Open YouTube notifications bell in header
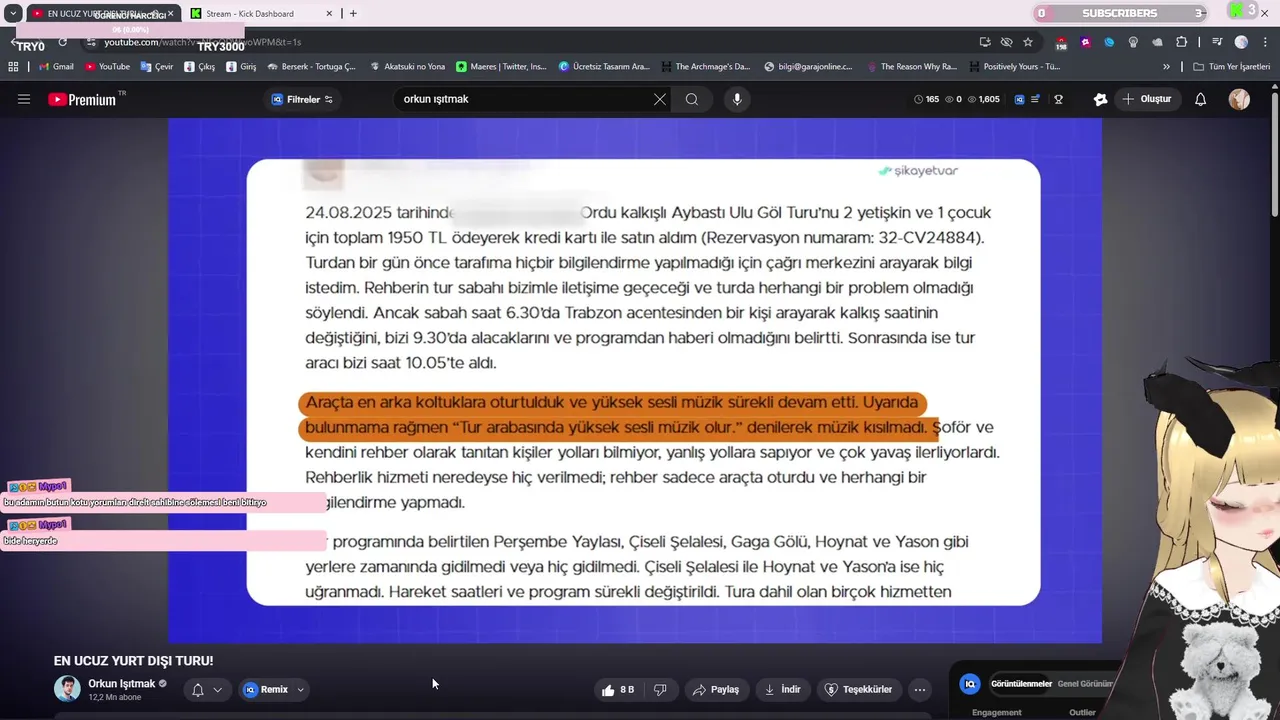 pyautogui.click(x=1201, y=99)
